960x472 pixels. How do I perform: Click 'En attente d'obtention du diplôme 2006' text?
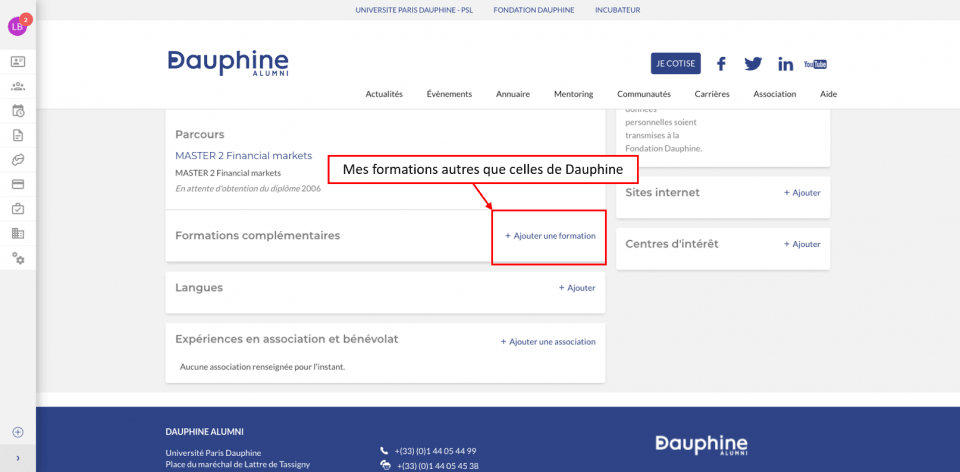[x=248, y=189]
